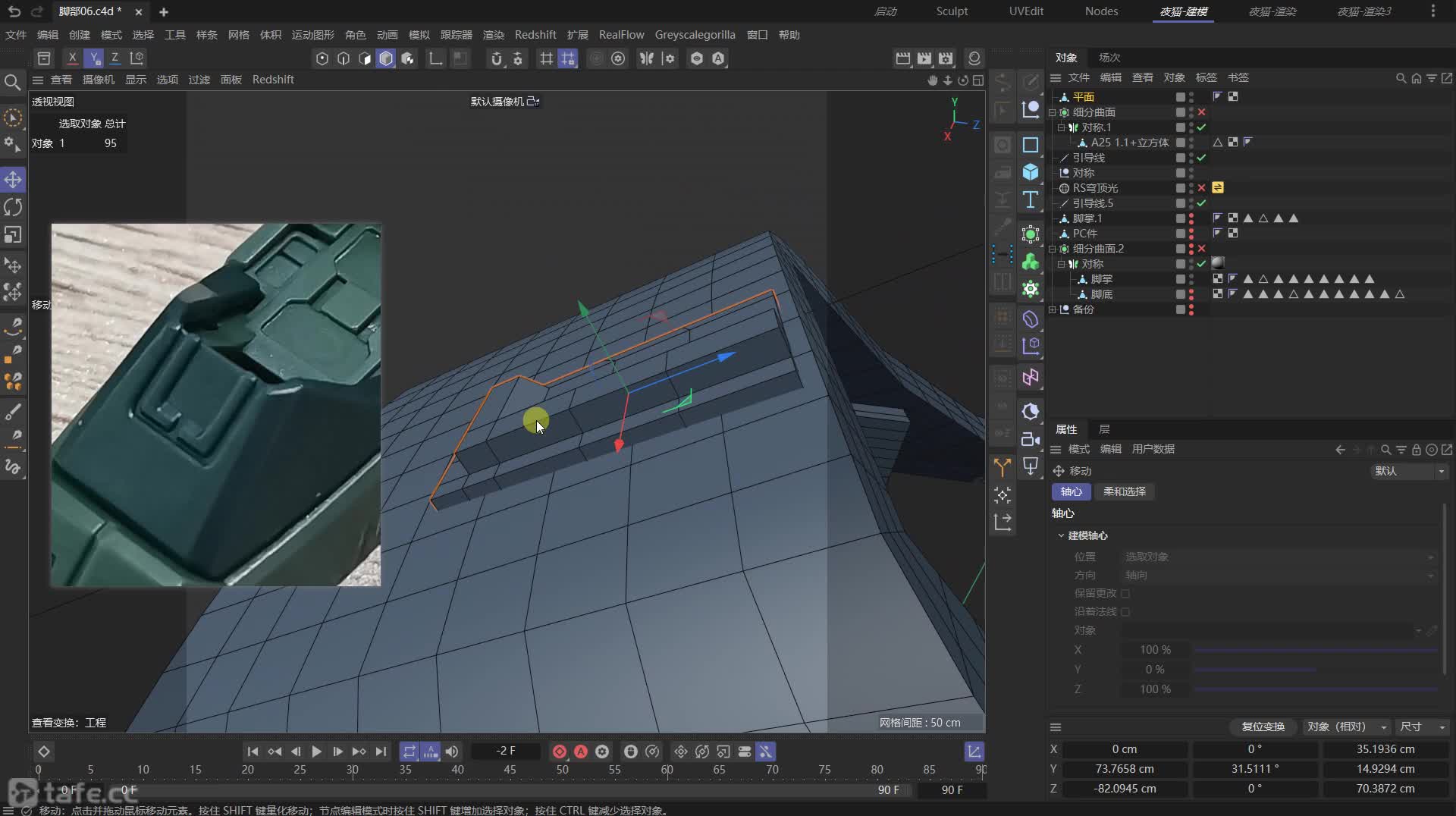This screenshot has height=816, width=1456.
Task: Open viewport 摄像机 menu
Action: 99,80
